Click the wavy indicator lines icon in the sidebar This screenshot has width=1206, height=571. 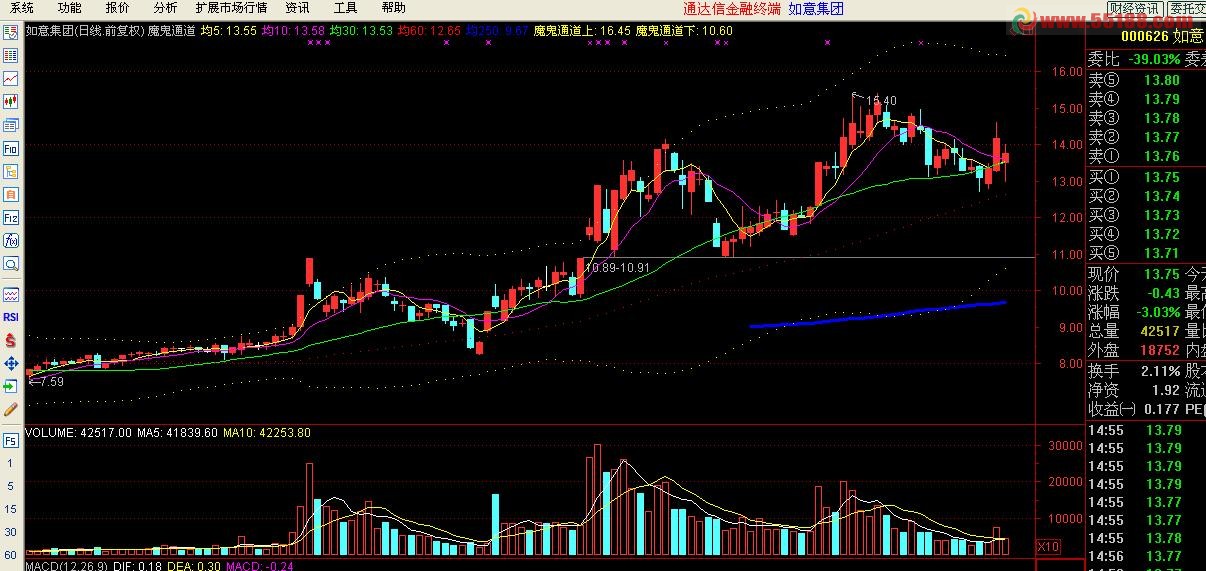pyautogui.click(x=11, y=294)
